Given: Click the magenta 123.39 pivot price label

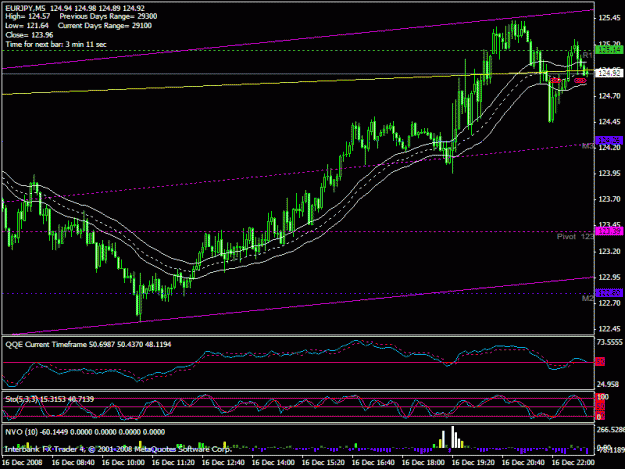Looking at the screenshot, I should [609, 231].
